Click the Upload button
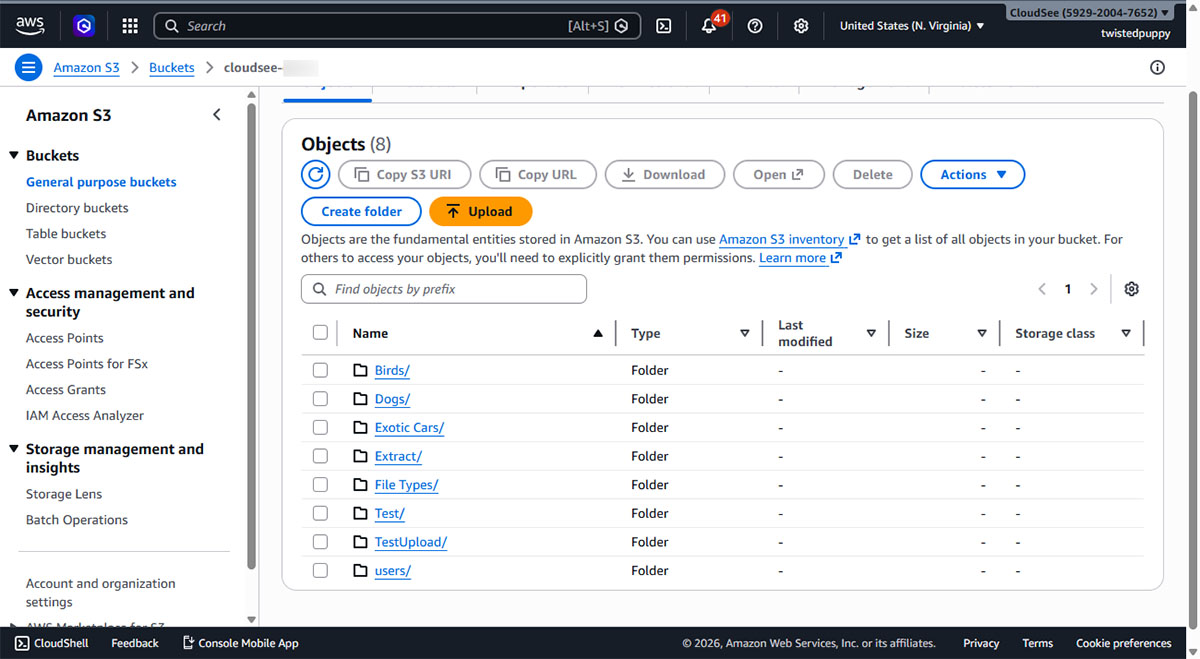 pos(480,211)
